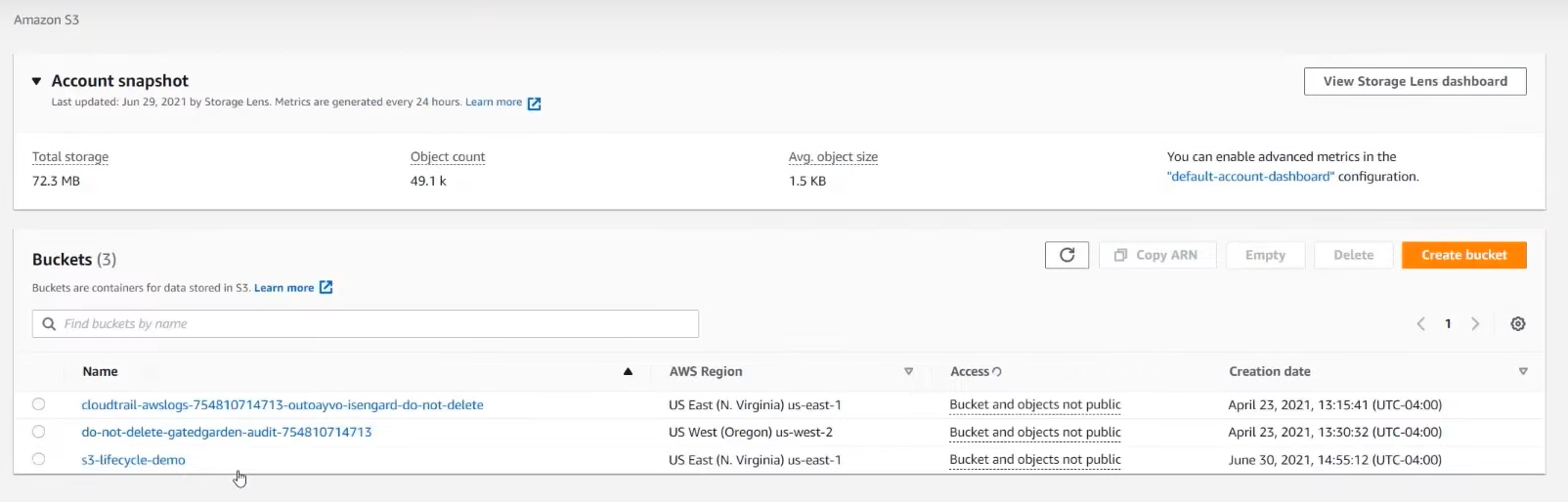
Task: Click access status for cloudtrail-awslogs bucket
Action: coord(1035,404)
